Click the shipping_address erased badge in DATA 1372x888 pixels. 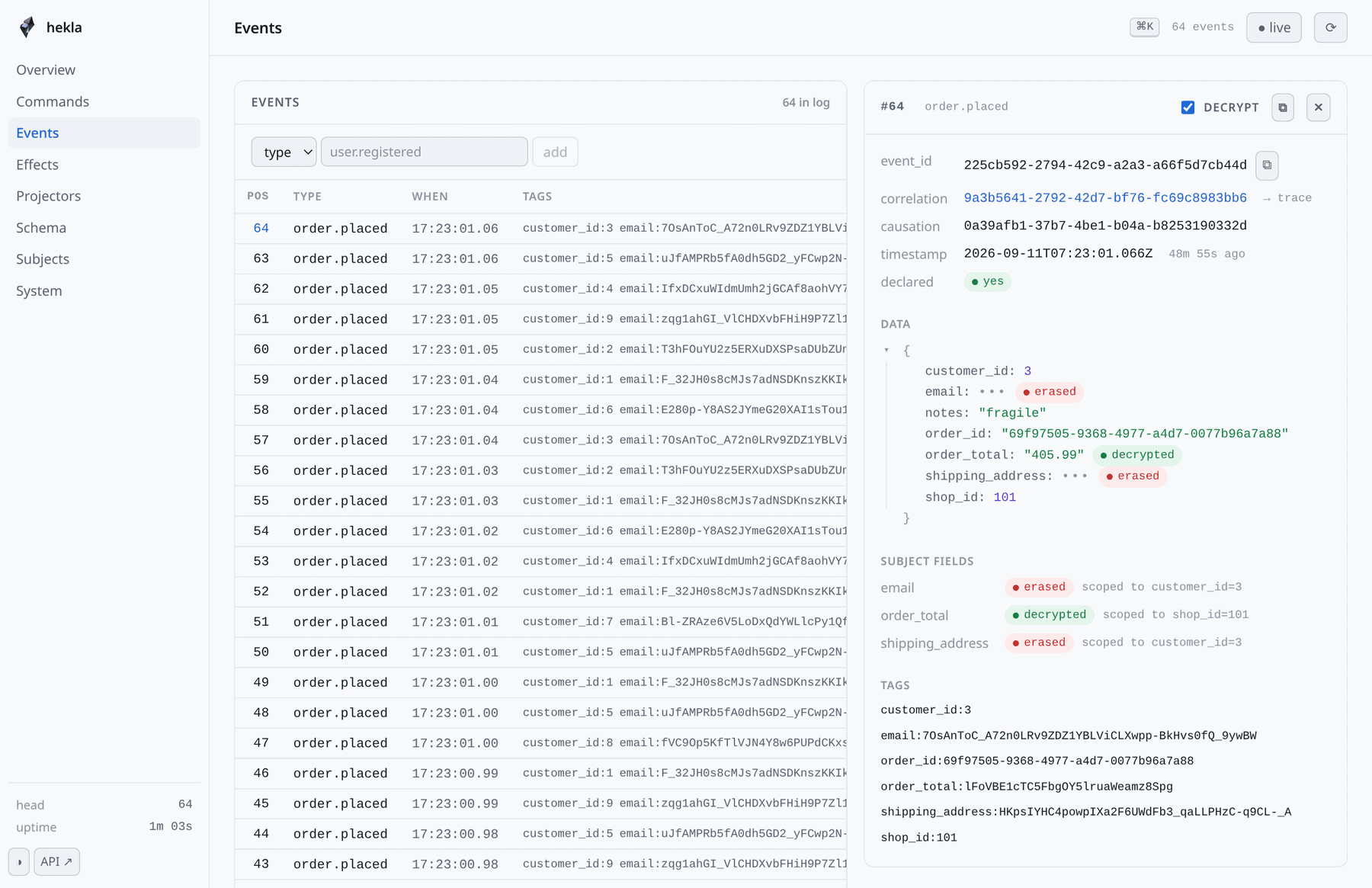coord(1133,476)
